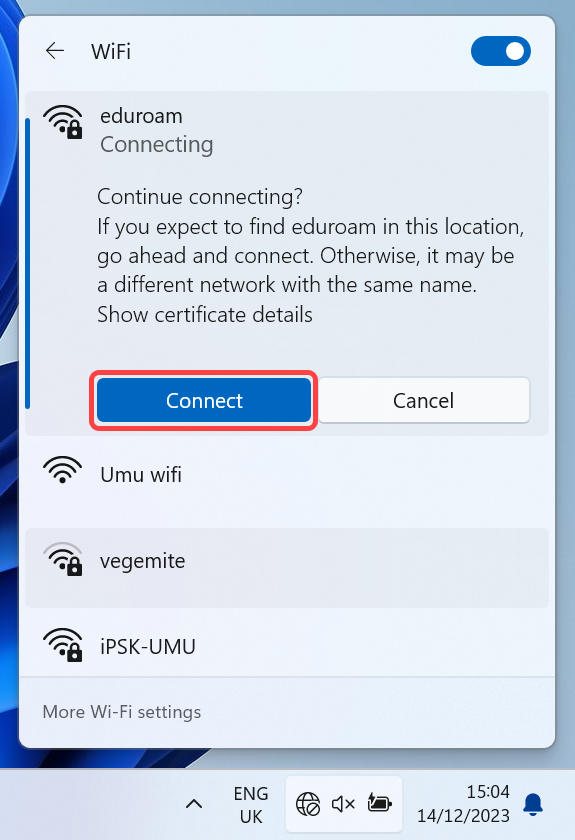Select the vegemite network entry
575x840 pixels.
287,567
